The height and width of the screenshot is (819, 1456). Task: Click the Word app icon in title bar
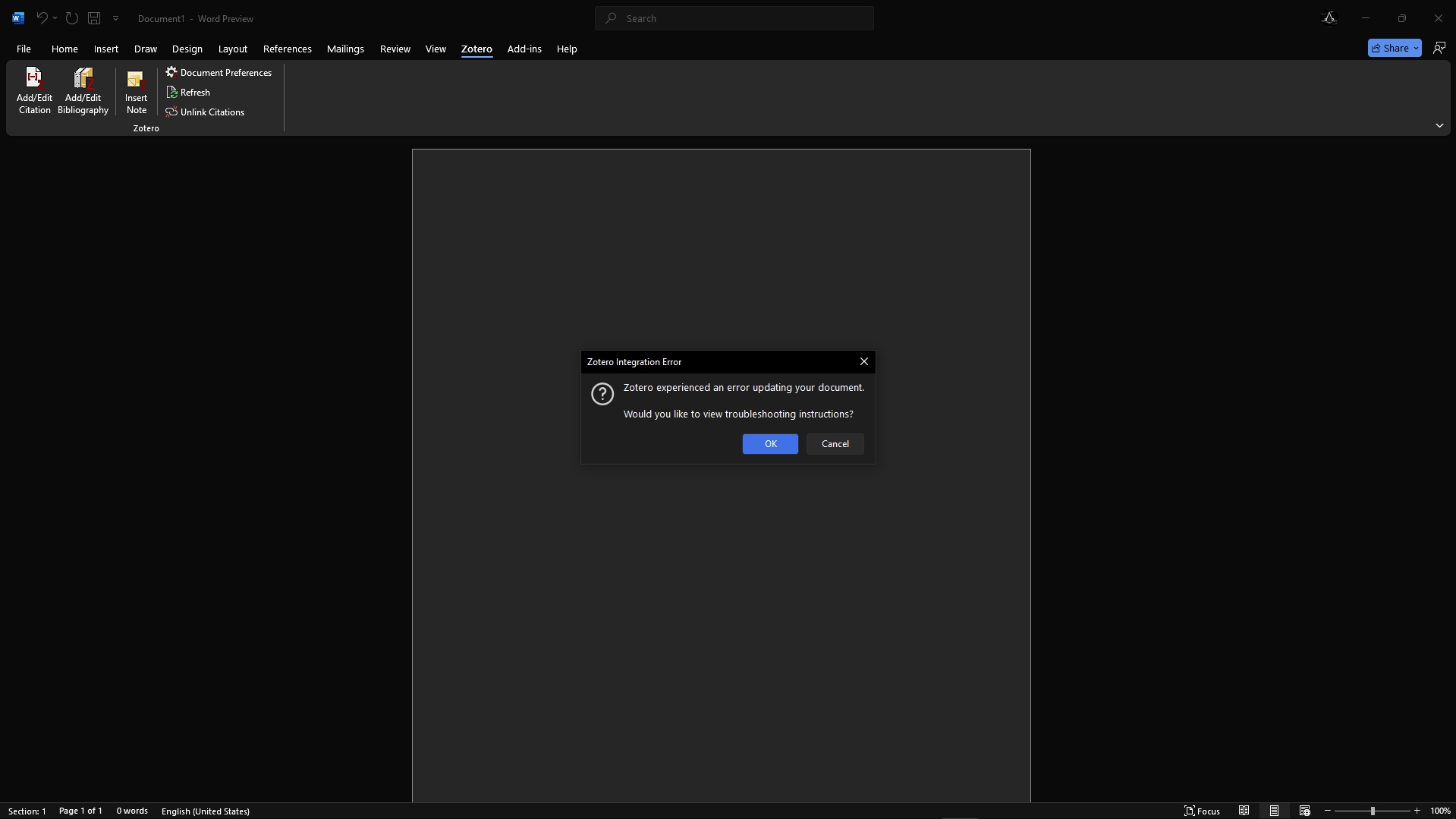(18, 18)
